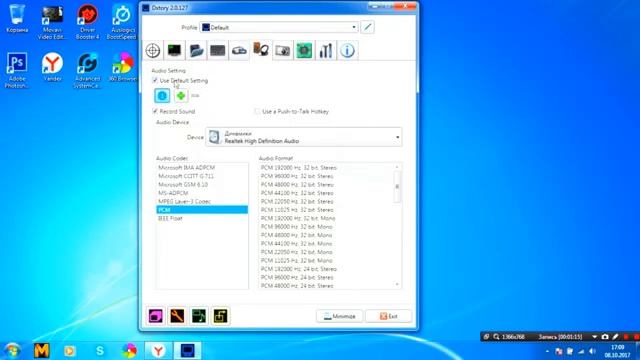Toggle Use Default Setting checkbox

coord(155,80)
